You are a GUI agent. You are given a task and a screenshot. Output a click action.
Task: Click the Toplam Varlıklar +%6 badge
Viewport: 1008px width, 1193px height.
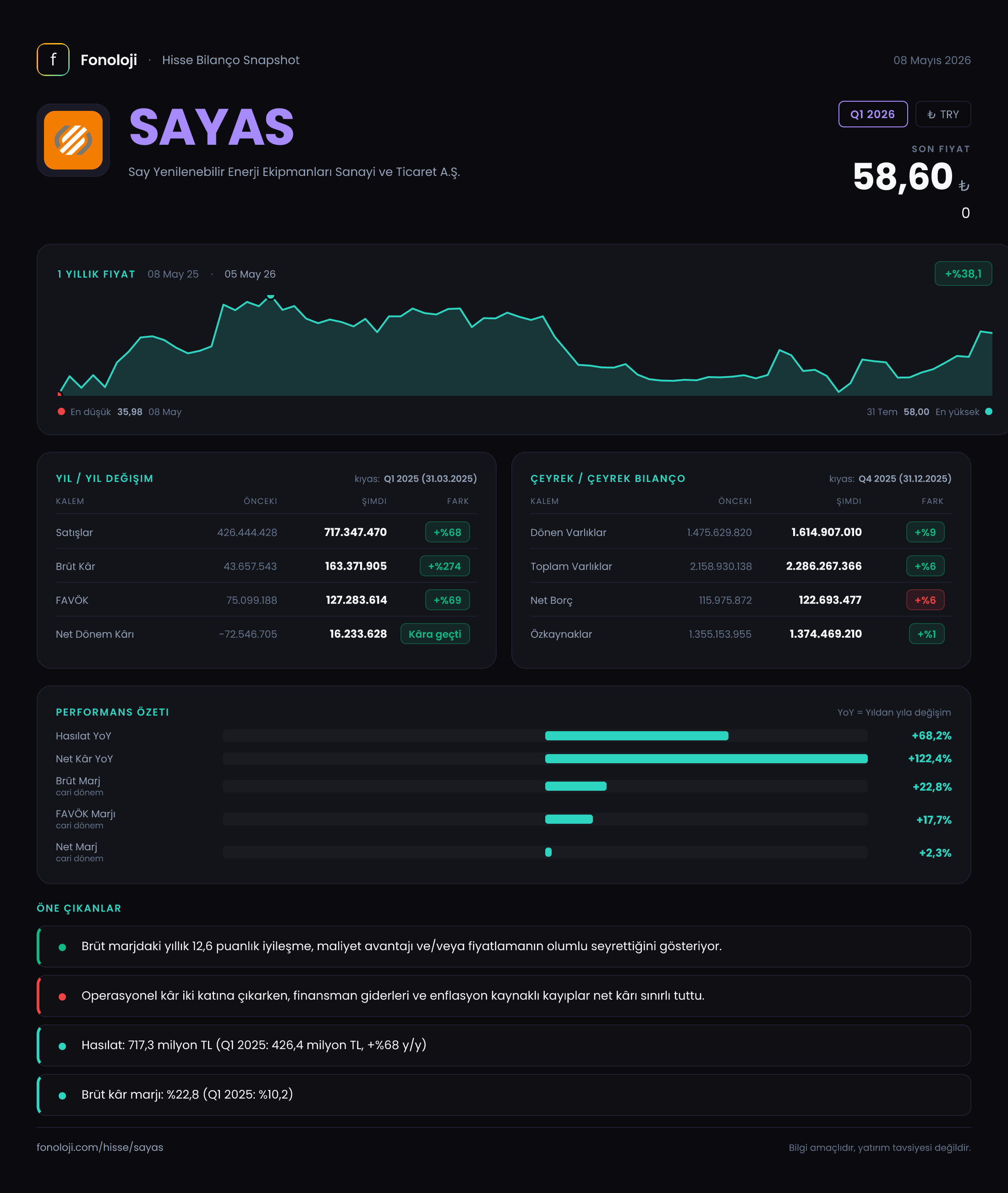(x=925, y=566)
